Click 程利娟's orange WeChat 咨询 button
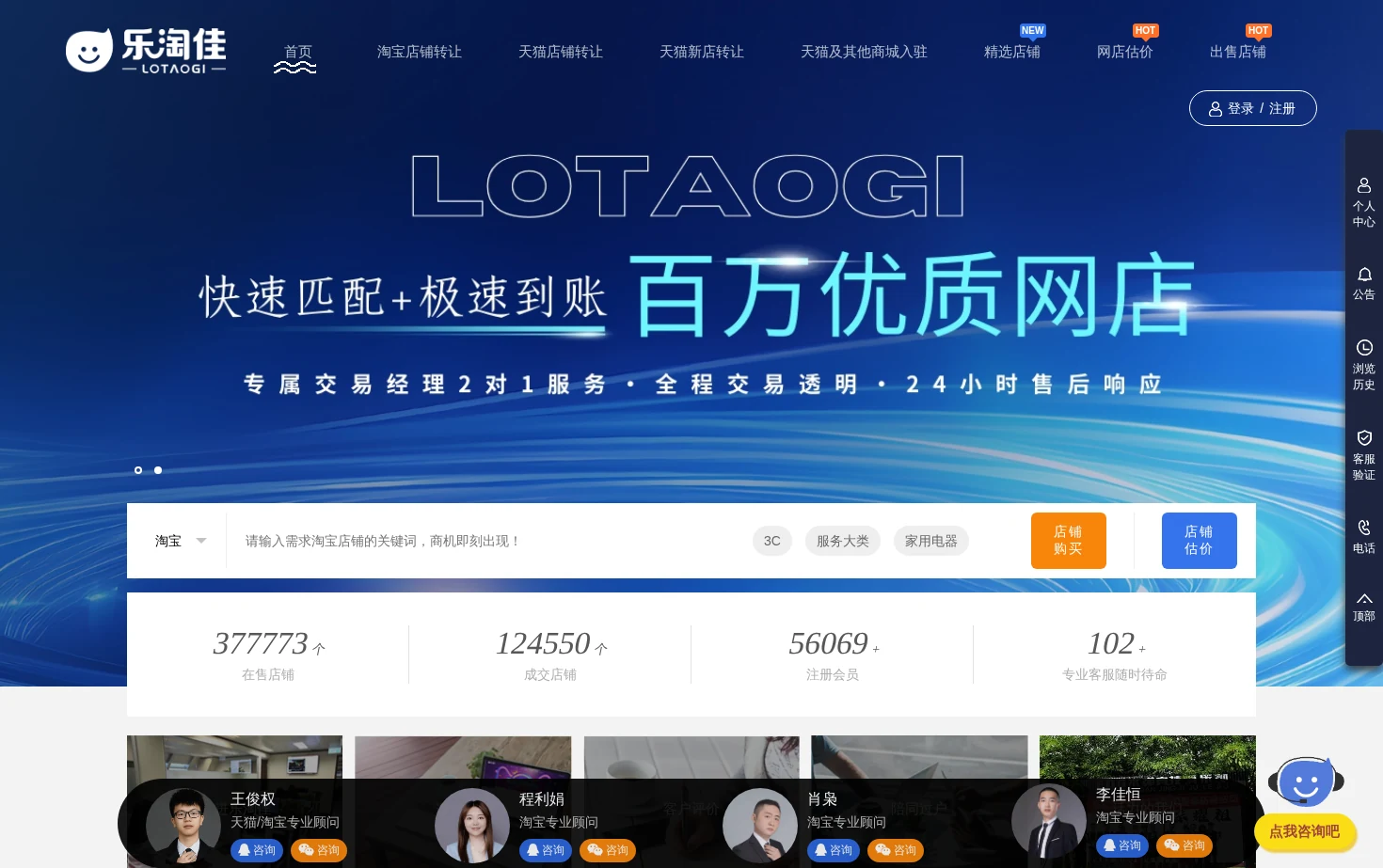1383x868 pixels. coord(608,850)
